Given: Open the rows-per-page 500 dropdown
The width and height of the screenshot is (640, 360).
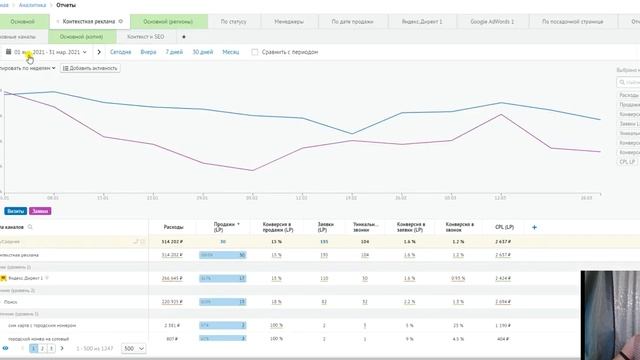Looking at the screenshot, I should (133, 348).
